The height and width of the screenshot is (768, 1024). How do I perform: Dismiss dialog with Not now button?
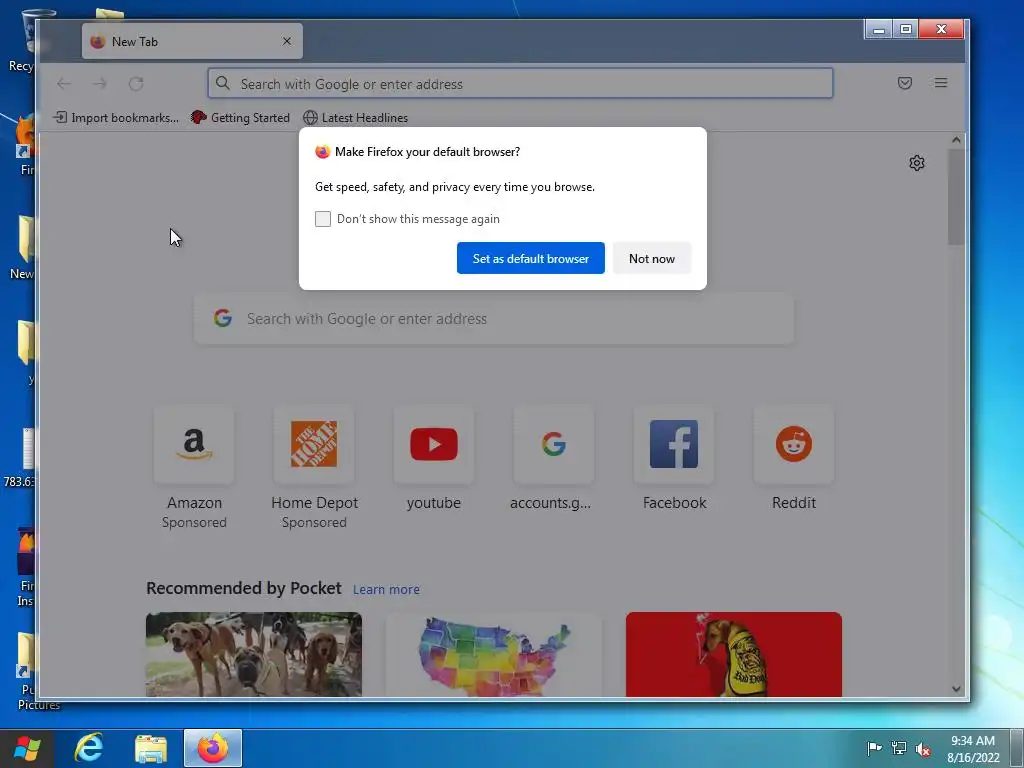[x=652, y=258]
